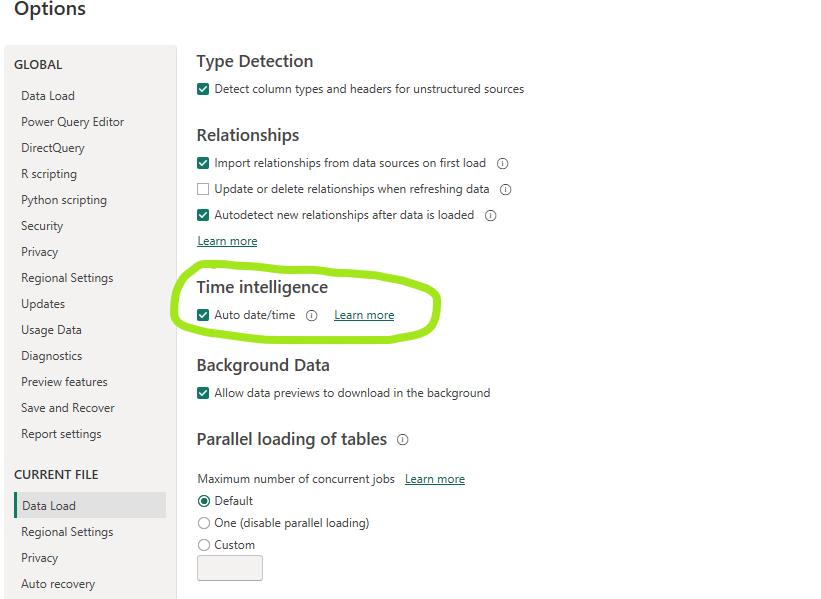Screen dimensions: 821x599
Task: Select the Default concurrent jobs radio button
Action: (x=204, y=501)
